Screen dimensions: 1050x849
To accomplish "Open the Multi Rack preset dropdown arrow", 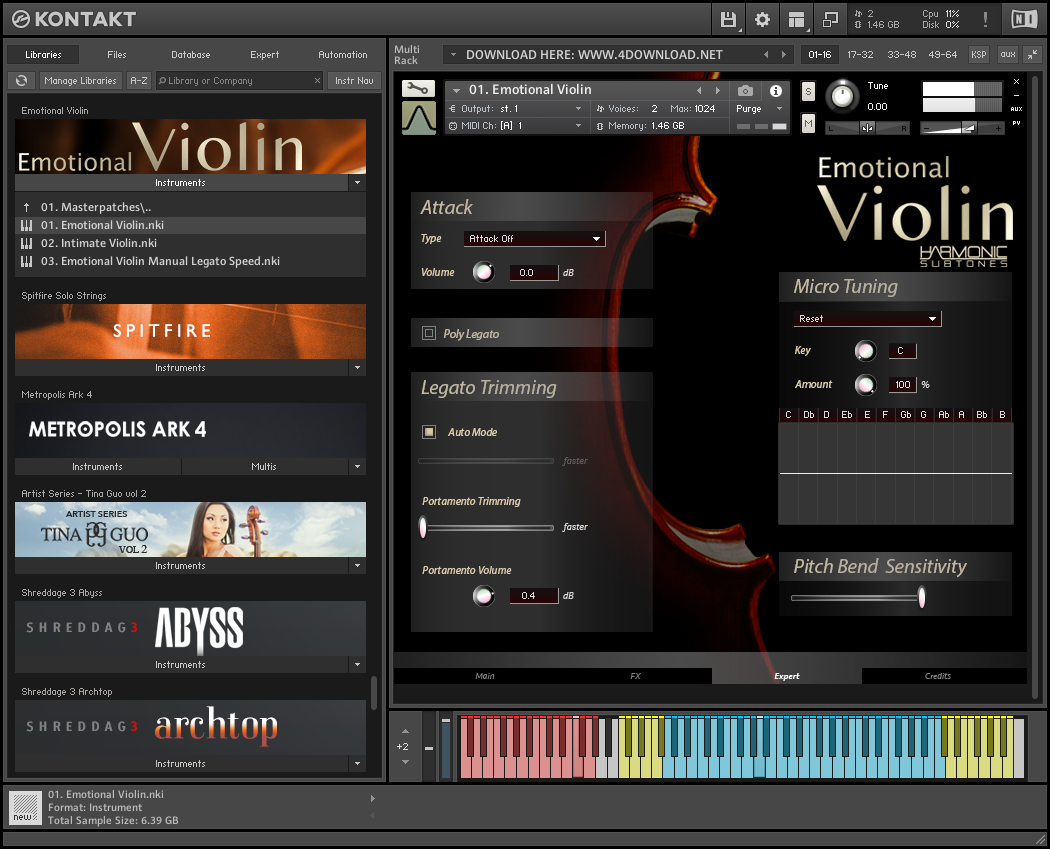I will point(453,54).
